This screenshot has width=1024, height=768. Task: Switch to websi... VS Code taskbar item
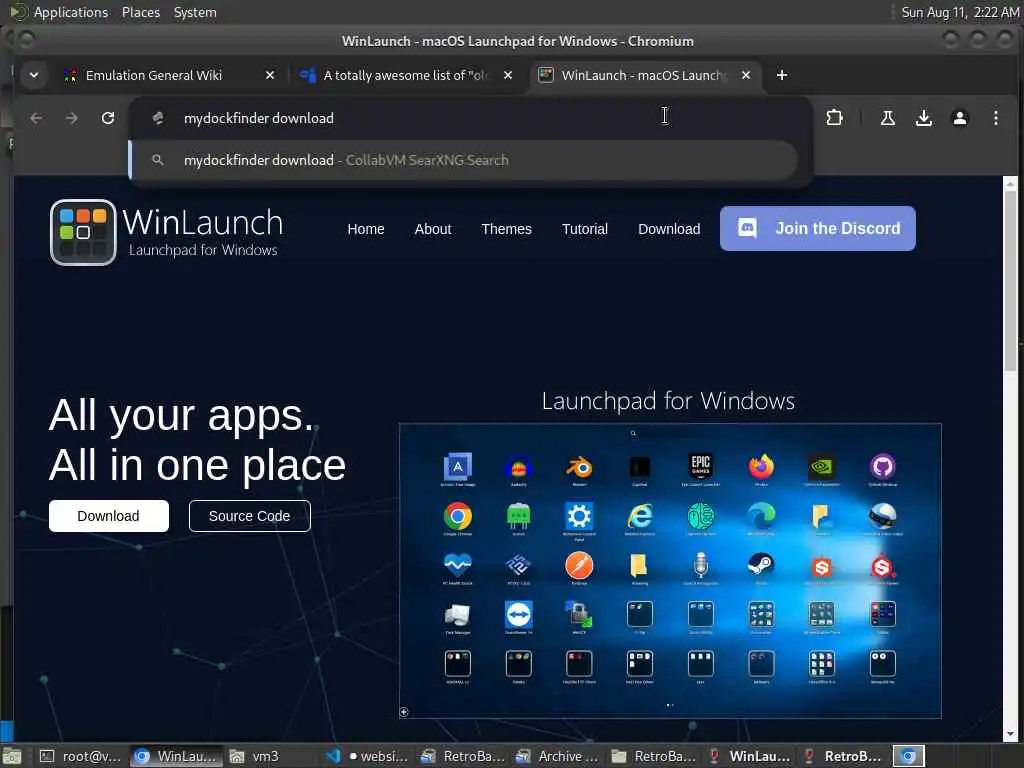[368, 756]
